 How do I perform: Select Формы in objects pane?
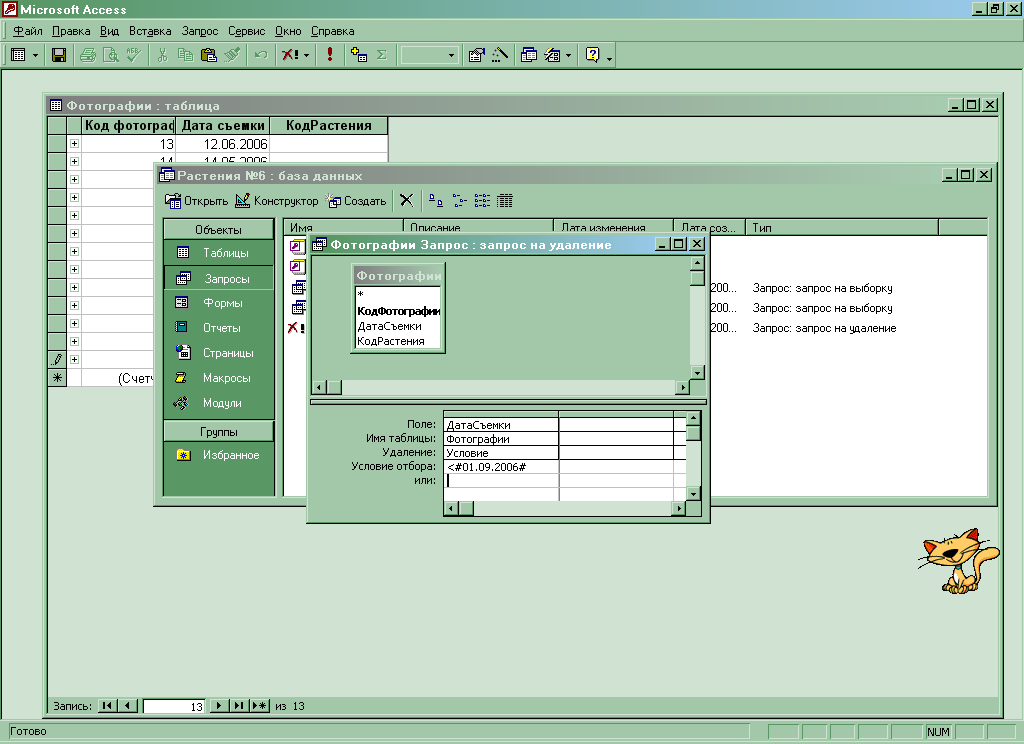click(219, 303)
